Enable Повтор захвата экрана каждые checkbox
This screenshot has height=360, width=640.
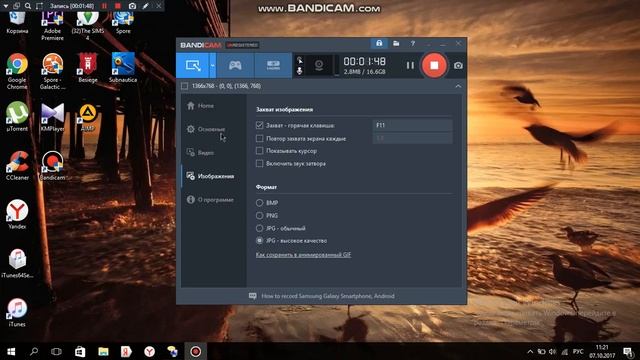click(x=260, y=138)
